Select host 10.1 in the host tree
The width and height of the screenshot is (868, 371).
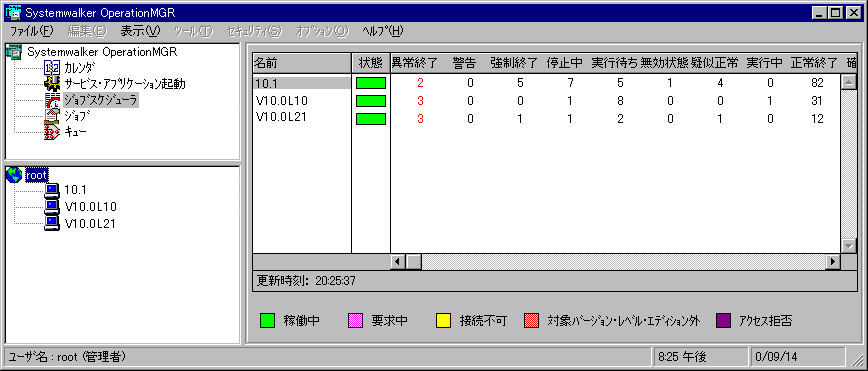[x=75, y=191]
